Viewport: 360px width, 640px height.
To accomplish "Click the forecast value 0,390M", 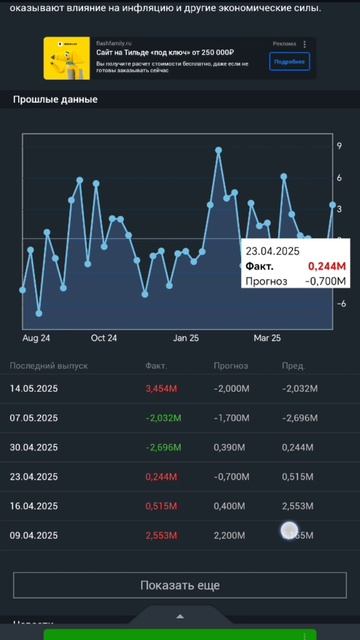I will coord(229,447).
